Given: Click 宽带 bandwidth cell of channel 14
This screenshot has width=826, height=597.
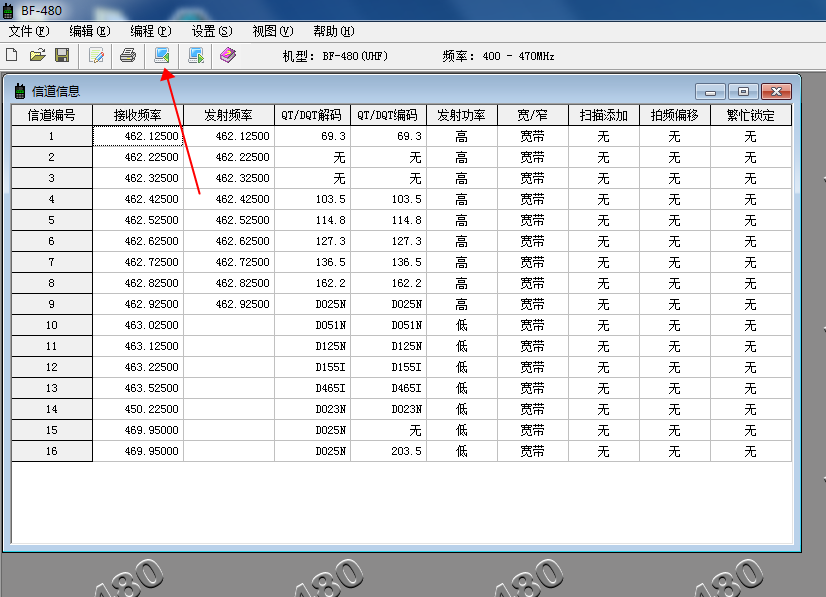Looking at the screenshot, I should coord(533,409).
